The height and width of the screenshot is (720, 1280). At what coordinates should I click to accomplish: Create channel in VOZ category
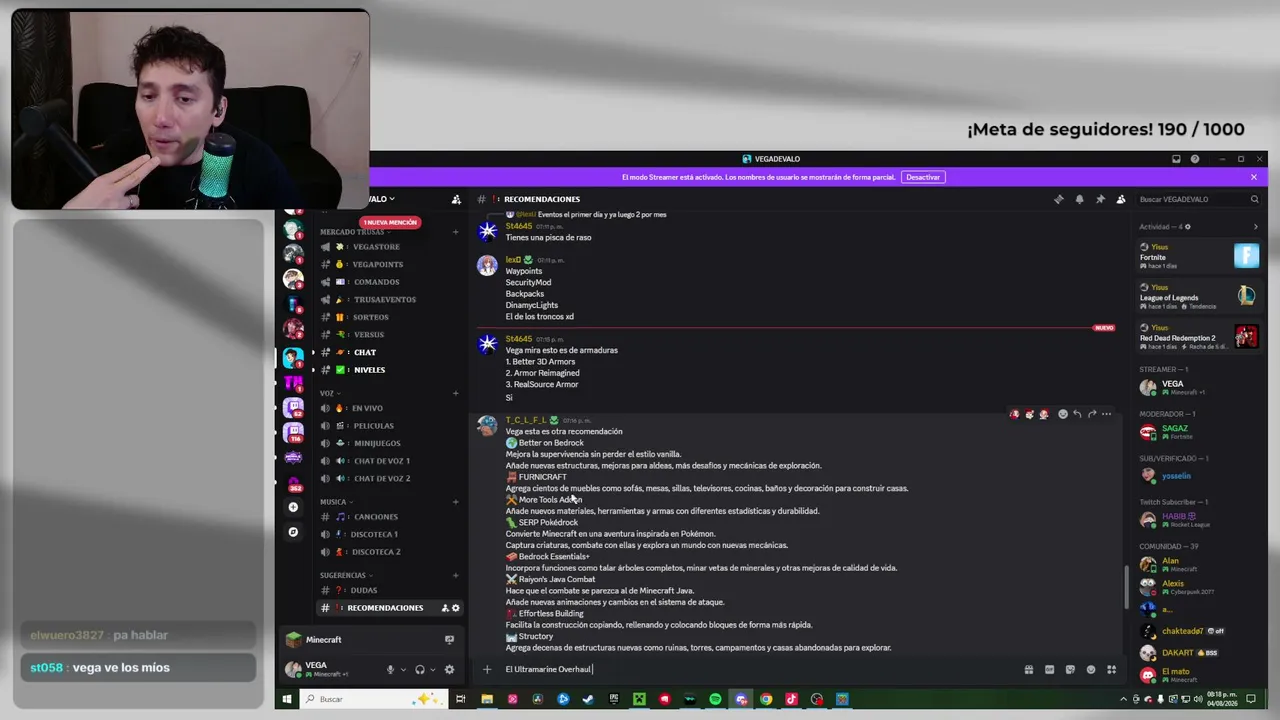pos(456,393)
